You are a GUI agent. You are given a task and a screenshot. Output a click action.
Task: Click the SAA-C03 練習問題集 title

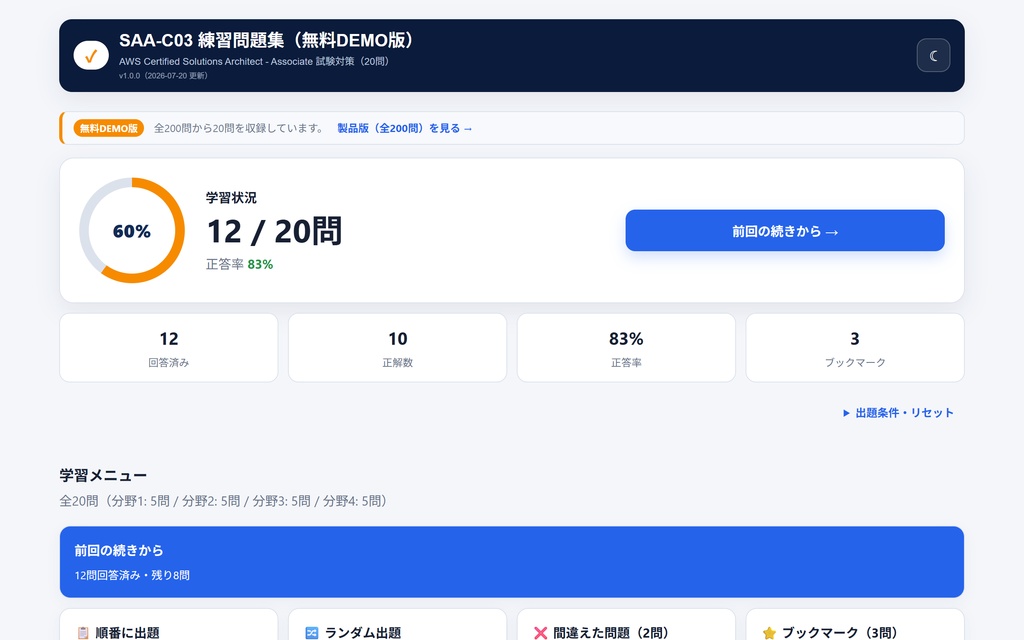coord(267,40)
